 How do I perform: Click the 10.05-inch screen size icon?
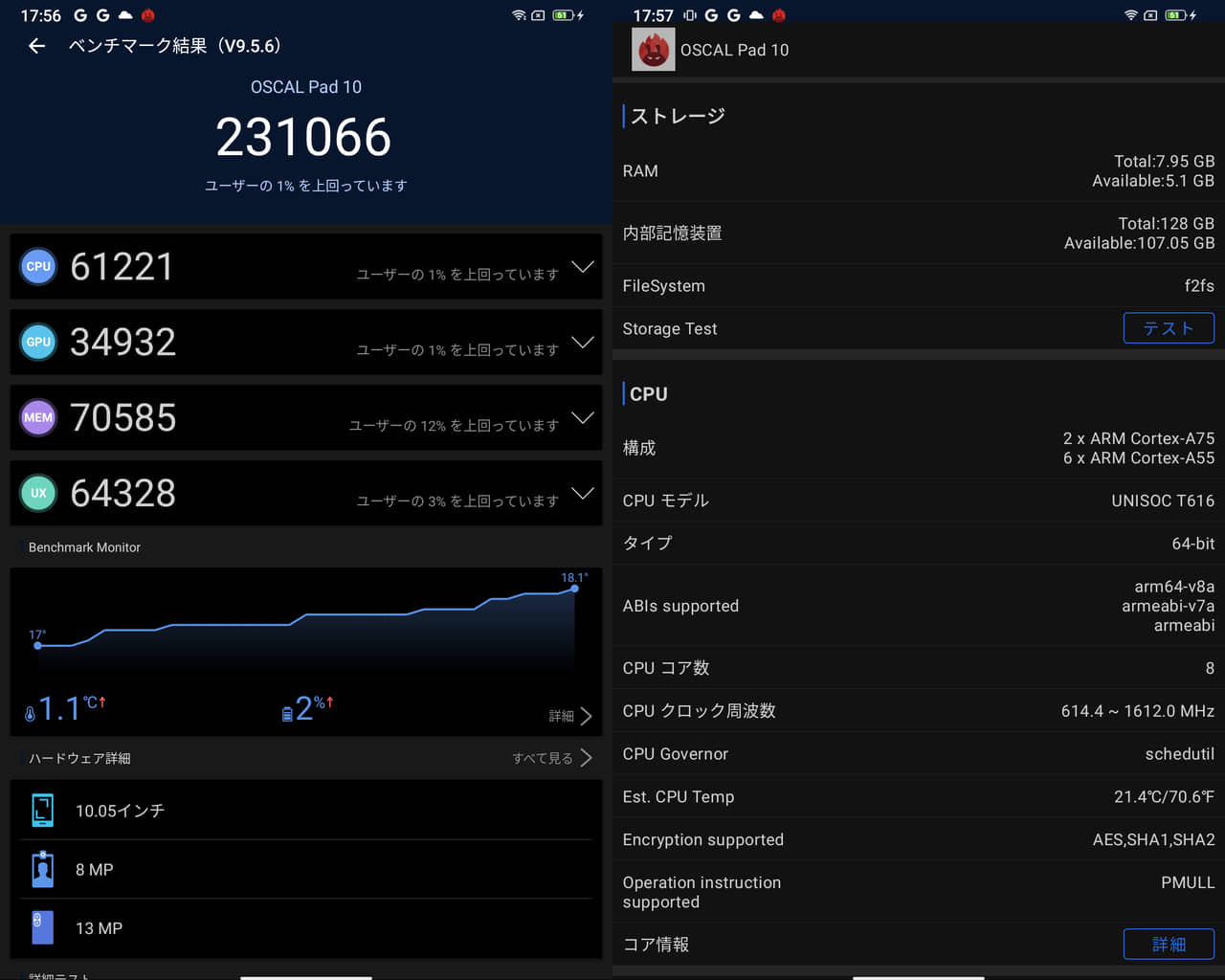42,811
